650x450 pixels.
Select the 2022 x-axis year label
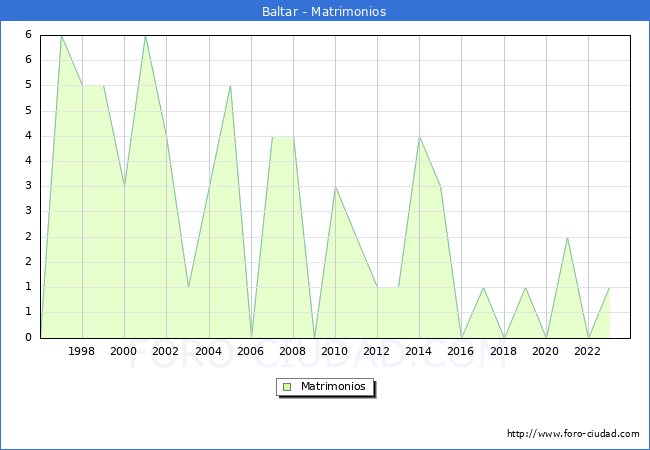pyautogui.click(x=588, y=351)
